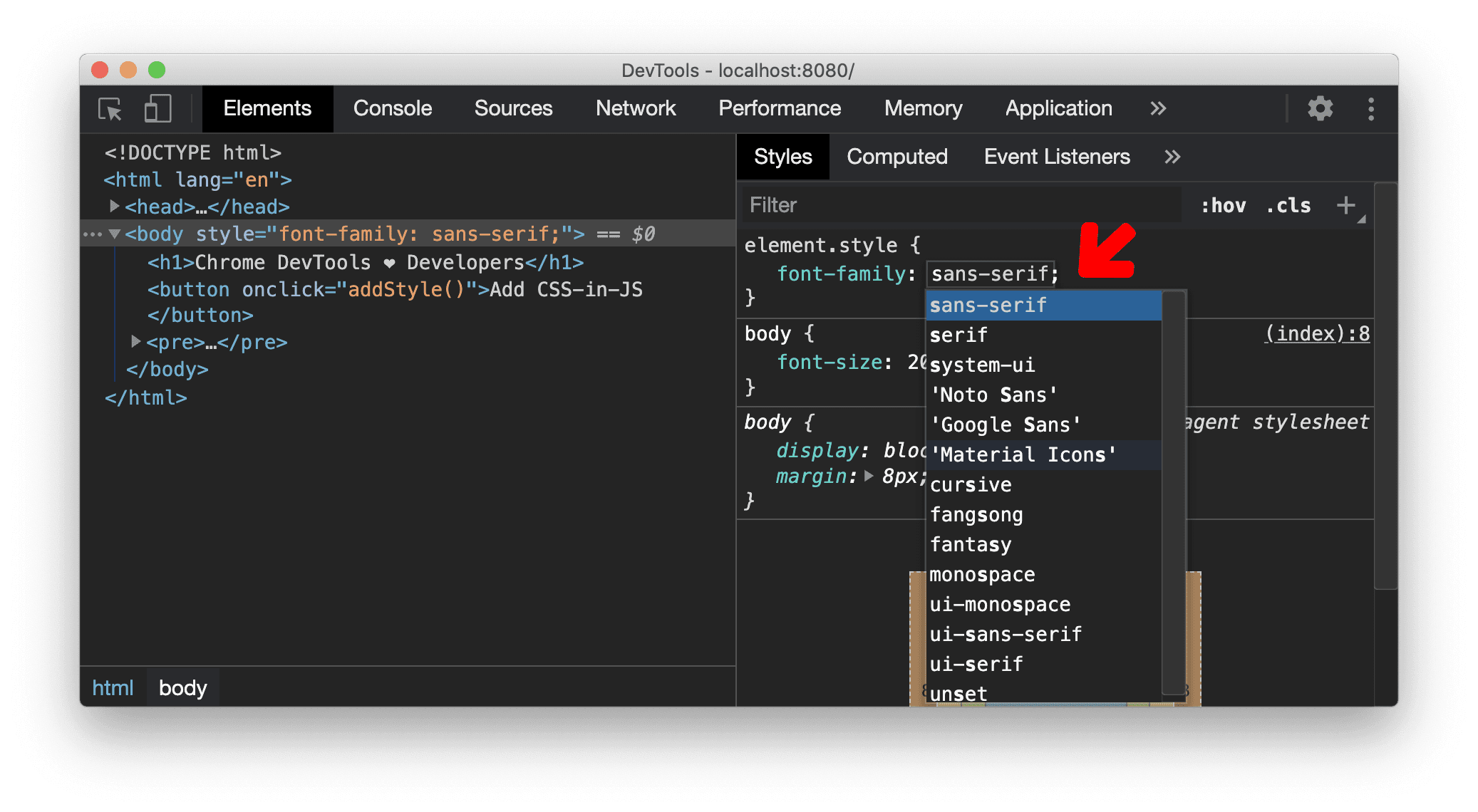Select 'monospace' from font autocomplete list
Screen dimensions: 1478x812
pos(982,575)
